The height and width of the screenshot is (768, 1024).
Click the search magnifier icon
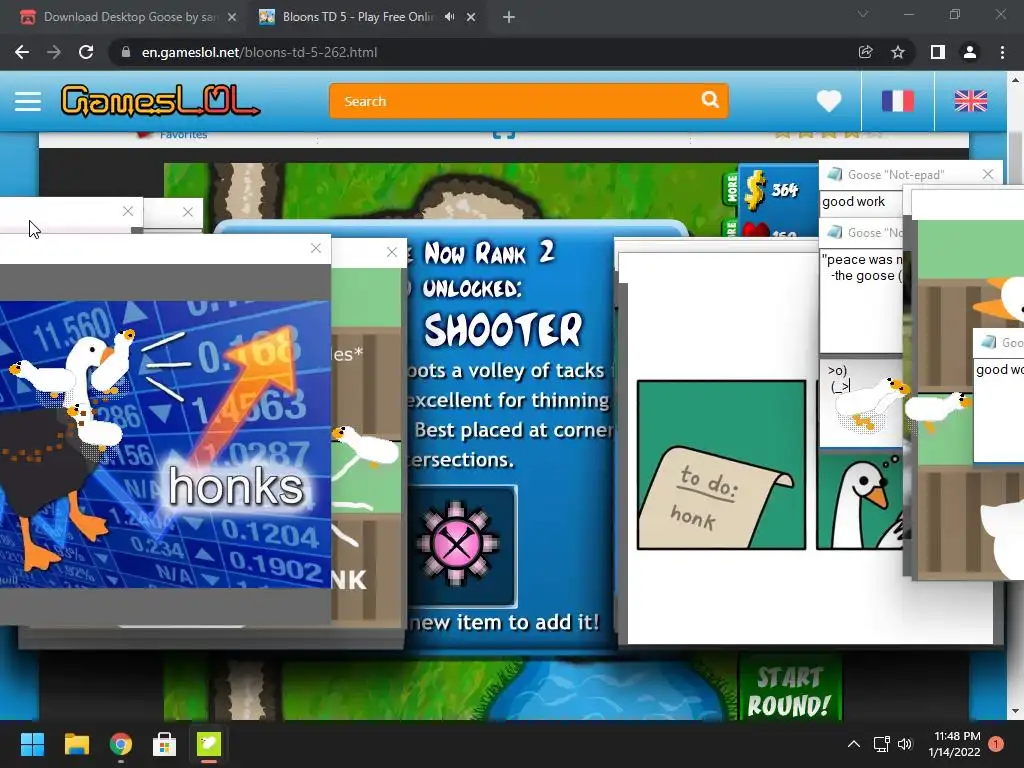coord(710,100)
